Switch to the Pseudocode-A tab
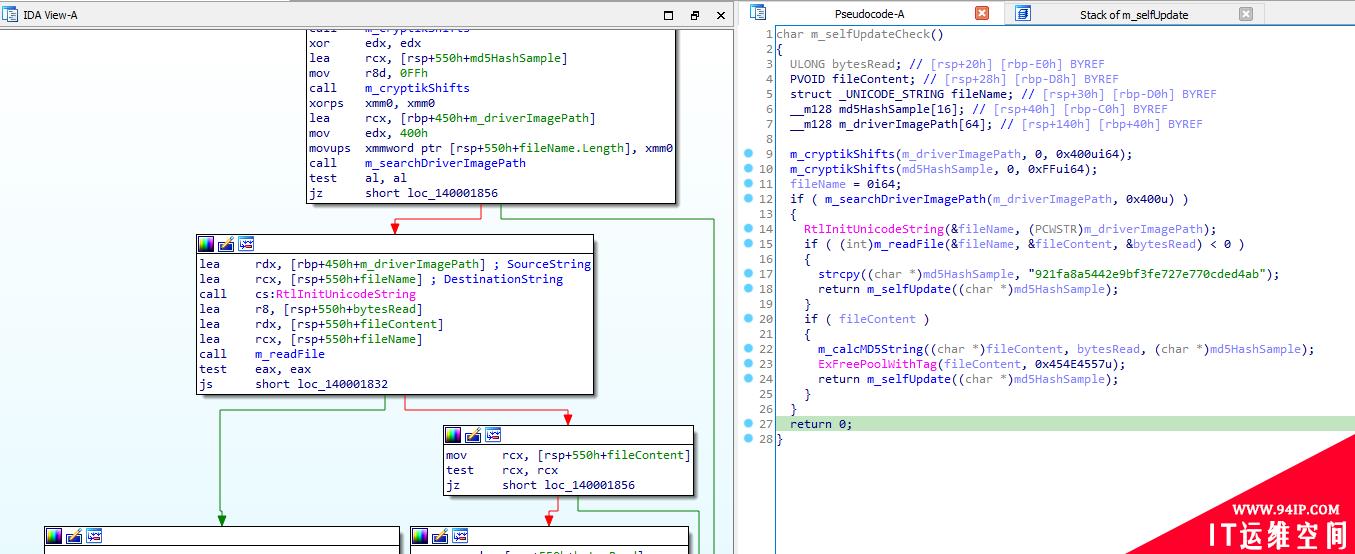Screen dimensions: 1355x554 (870, 14)
